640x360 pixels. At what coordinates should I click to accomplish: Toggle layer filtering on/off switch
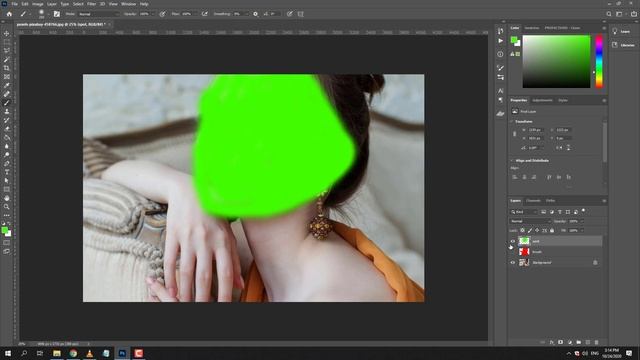[583, 211]
